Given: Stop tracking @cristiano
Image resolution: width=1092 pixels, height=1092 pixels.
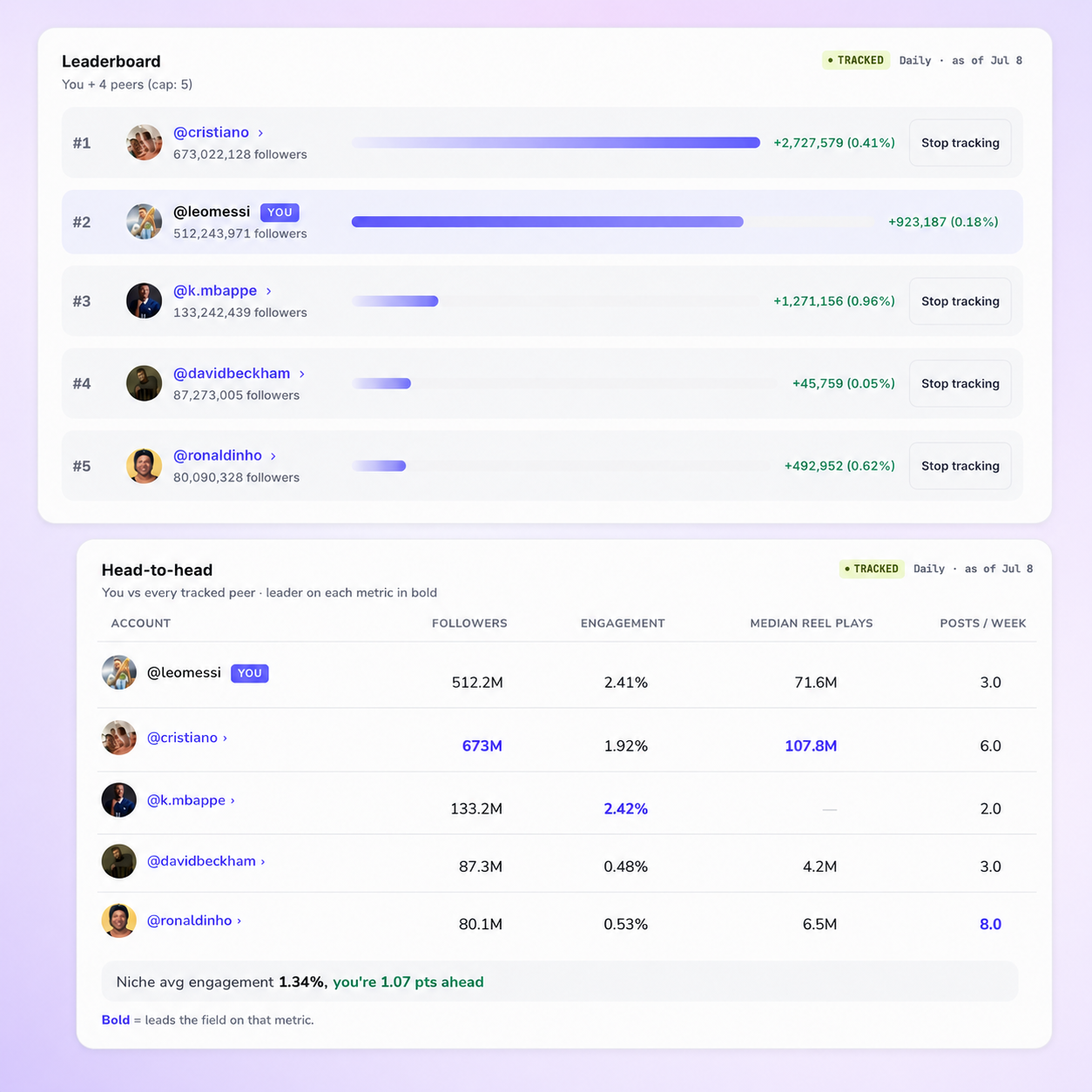Looking at the screenshot, I should 960,143.
